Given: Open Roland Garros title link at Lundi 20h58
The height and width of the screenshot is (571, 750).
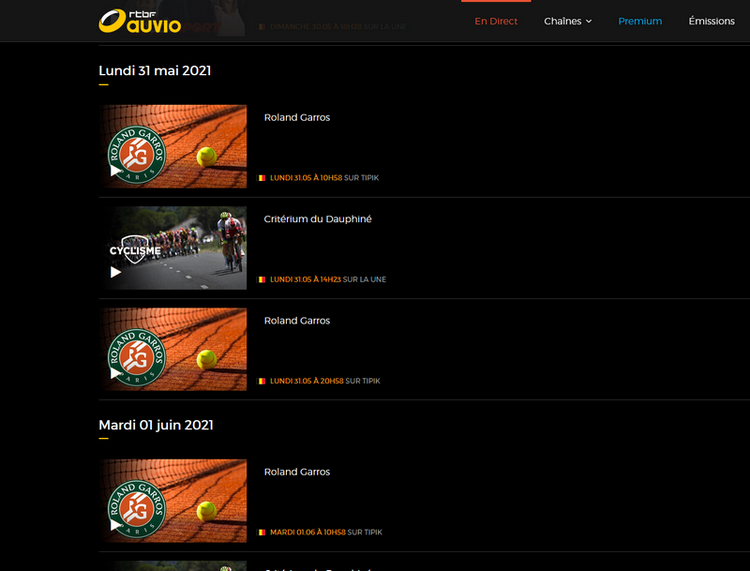Looking at the screenshot, I should click(297, 321).
